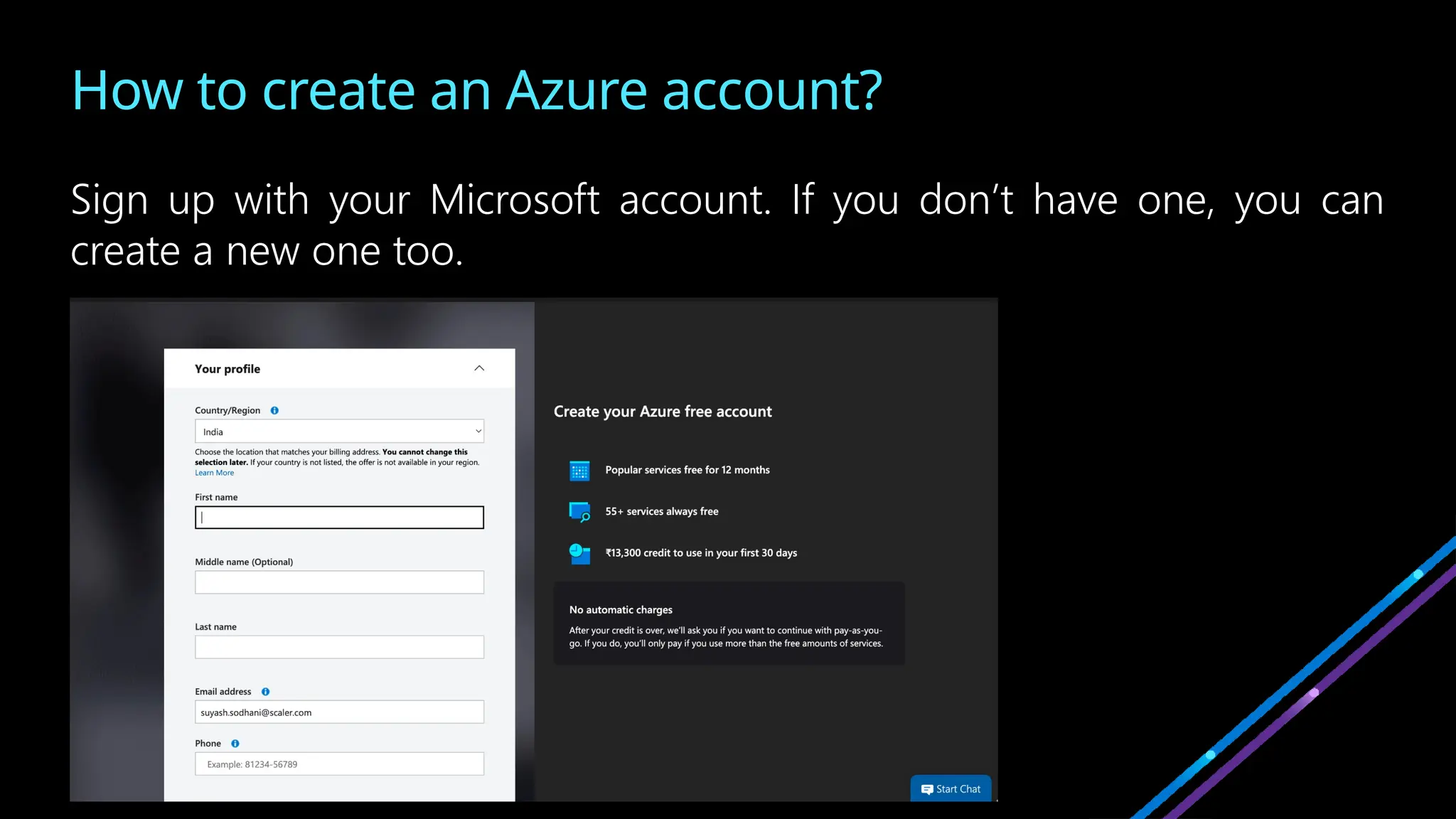Viewport: 1456px width, 819px height.
Task: Click the Phone info icon
Action: click(x=235, y=744)
